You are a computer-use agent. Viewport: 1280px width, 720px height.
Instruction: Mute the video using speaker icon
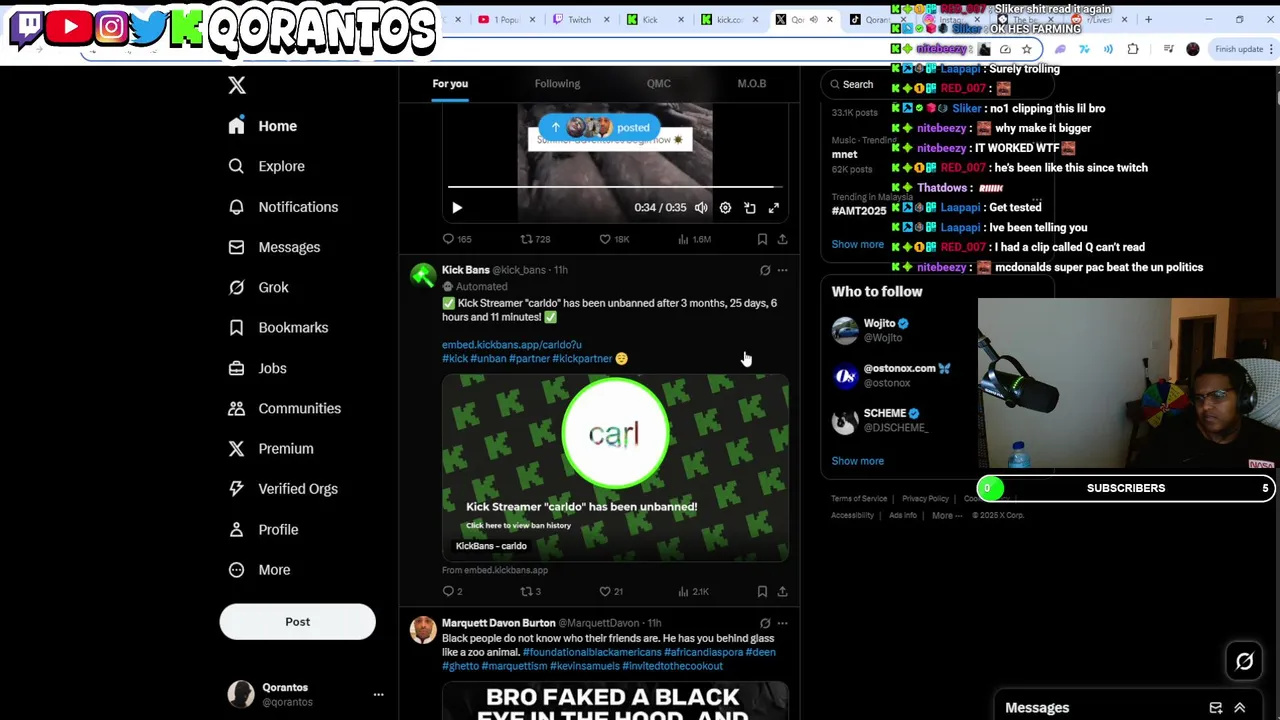click(x=701, y=208)
